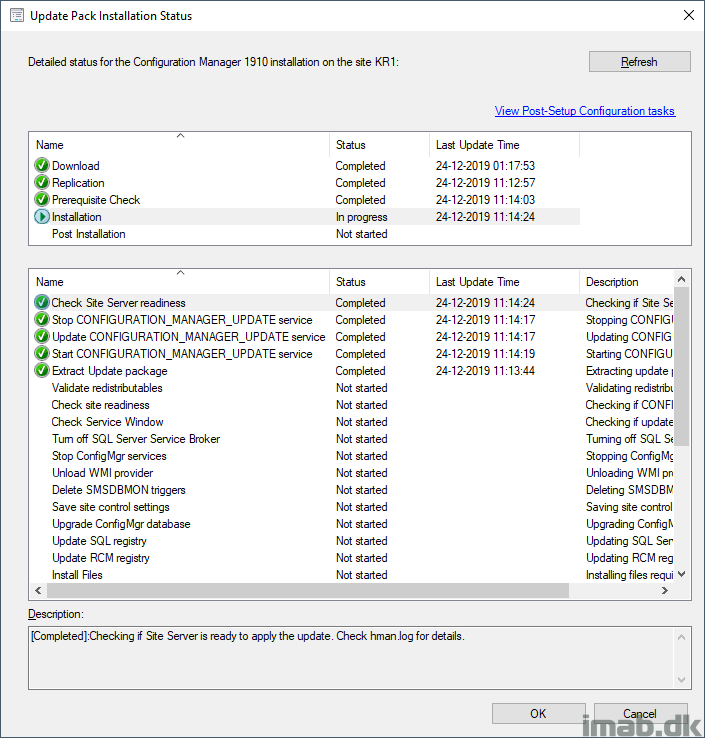Select the Update SQL registry row
705x738 pixels.
point(352,541)
